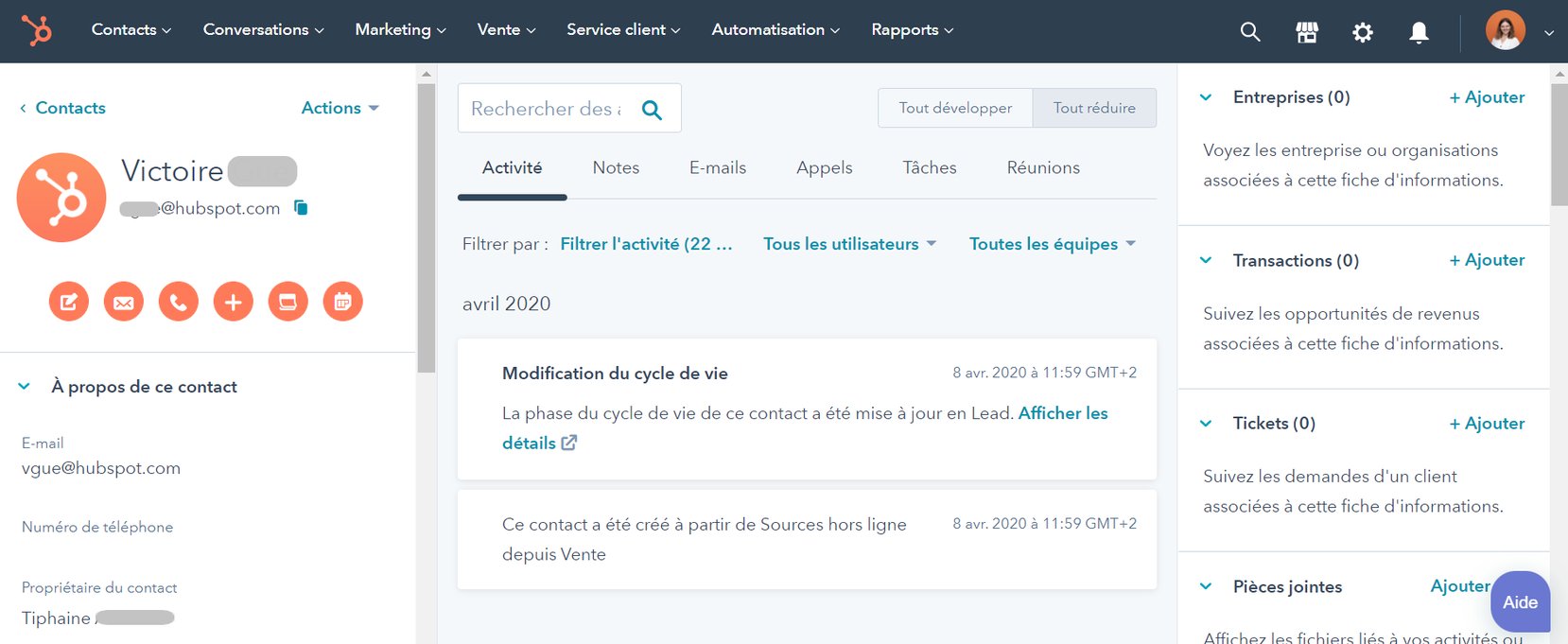Screen dimensions: 1568x644
Task: Open the Marketing navigation menu
Action: [x=400, y=29]
